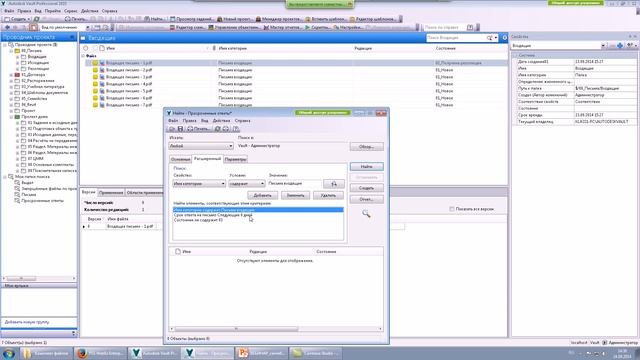Click the Vault search box above the file list
This screenshot has width=640, height=360.
click(457, 38)
